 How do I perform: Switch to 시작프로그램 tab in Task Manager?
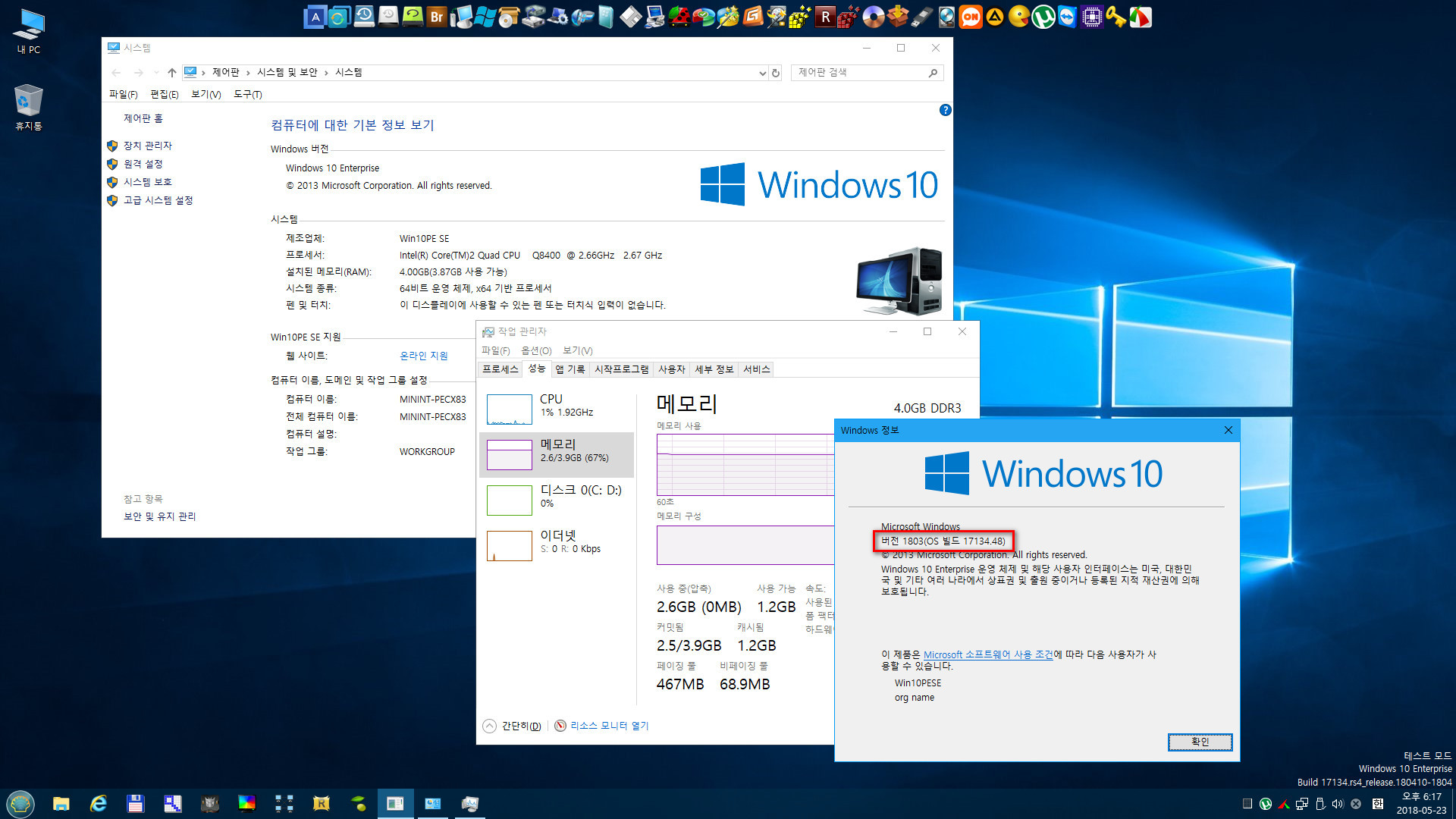[x=622, y=369]
